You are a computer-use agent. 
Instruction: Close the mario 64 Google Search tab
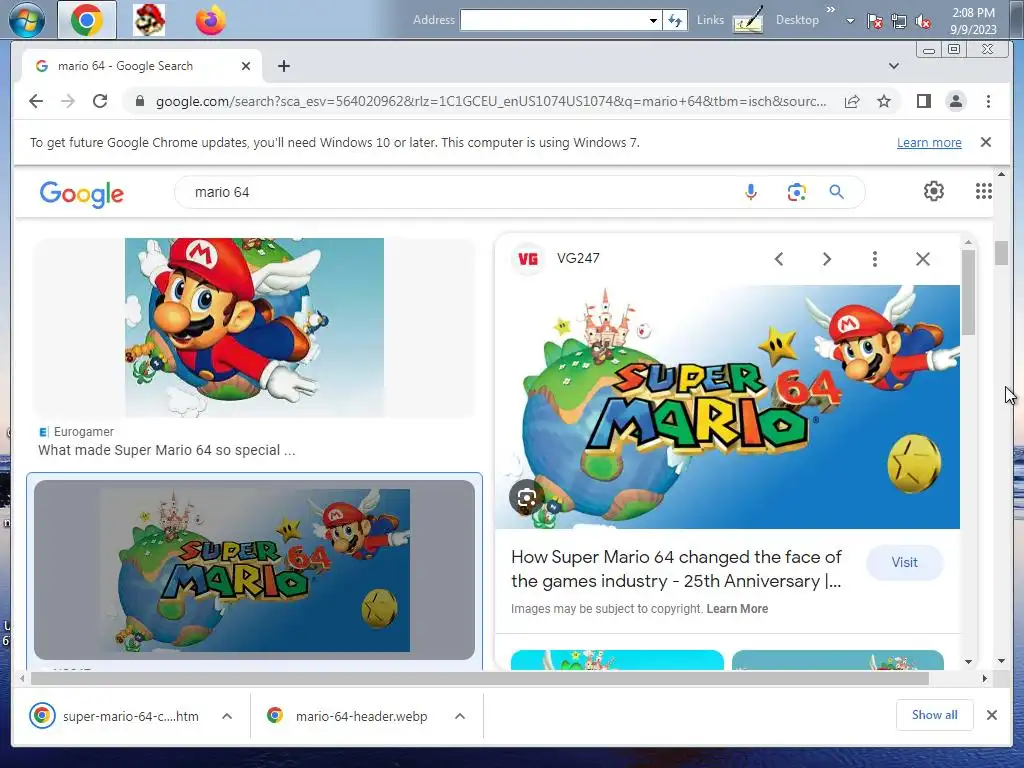coord(246,66)
